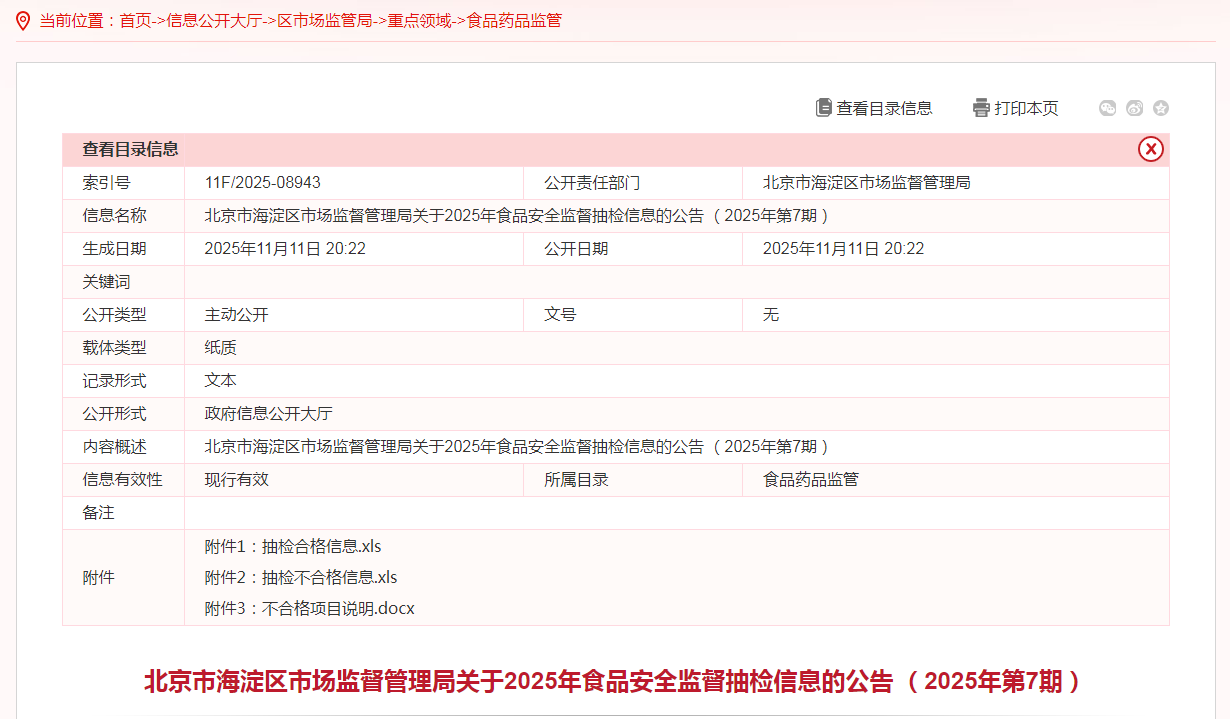This screenshot has height=719, width=1230.
Task: Share the page via the QZone star icon
Action: pyautogui.click(x=1161, y=108)
